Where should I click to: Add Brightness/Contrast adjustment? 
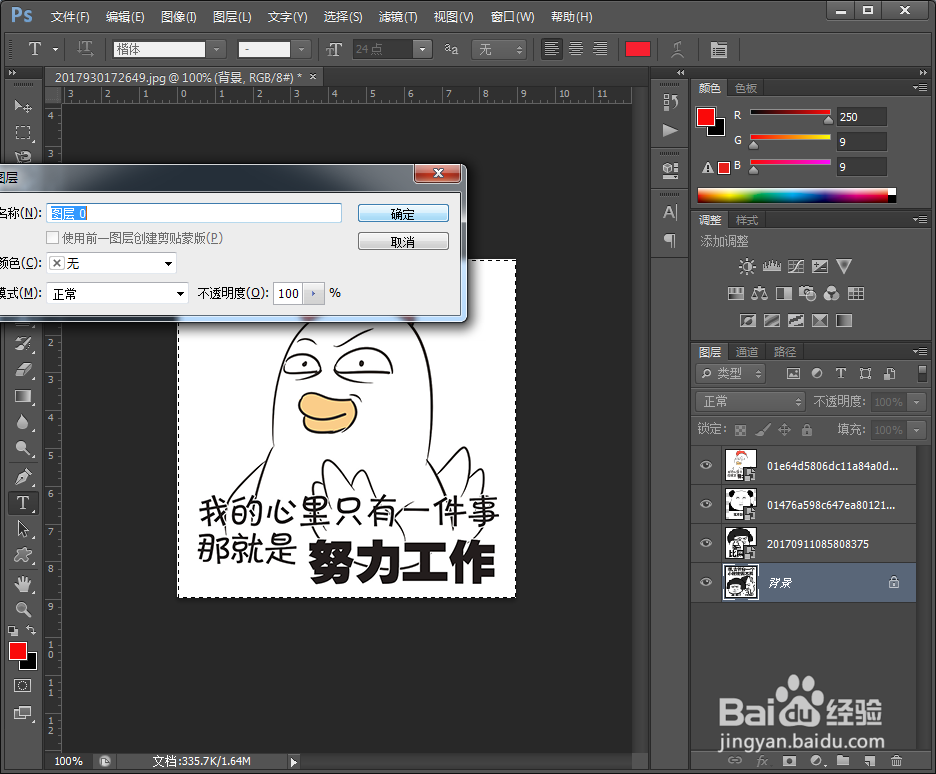(747, 266)
